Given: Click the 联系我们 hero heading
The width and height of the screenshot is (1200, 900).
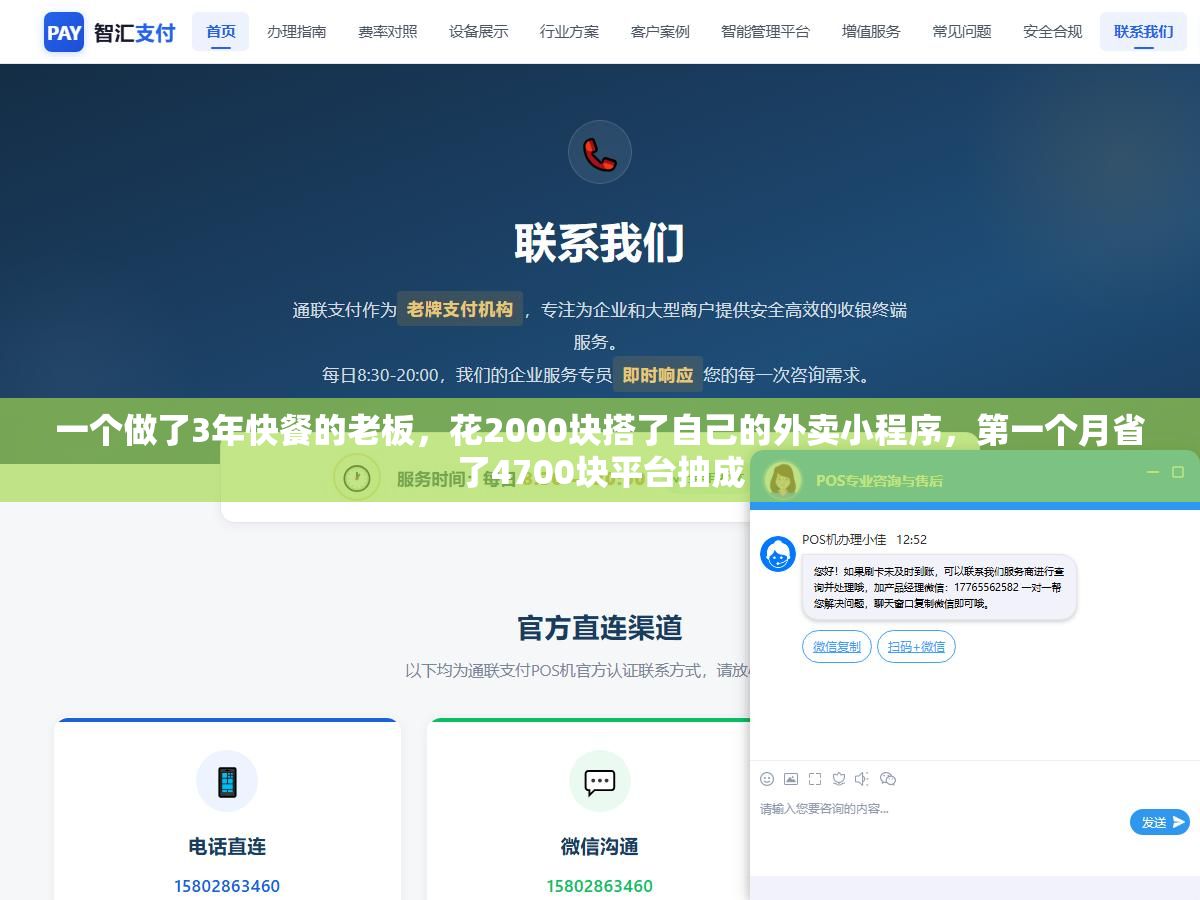Looking at the screenshot, I should coord(600,243).
